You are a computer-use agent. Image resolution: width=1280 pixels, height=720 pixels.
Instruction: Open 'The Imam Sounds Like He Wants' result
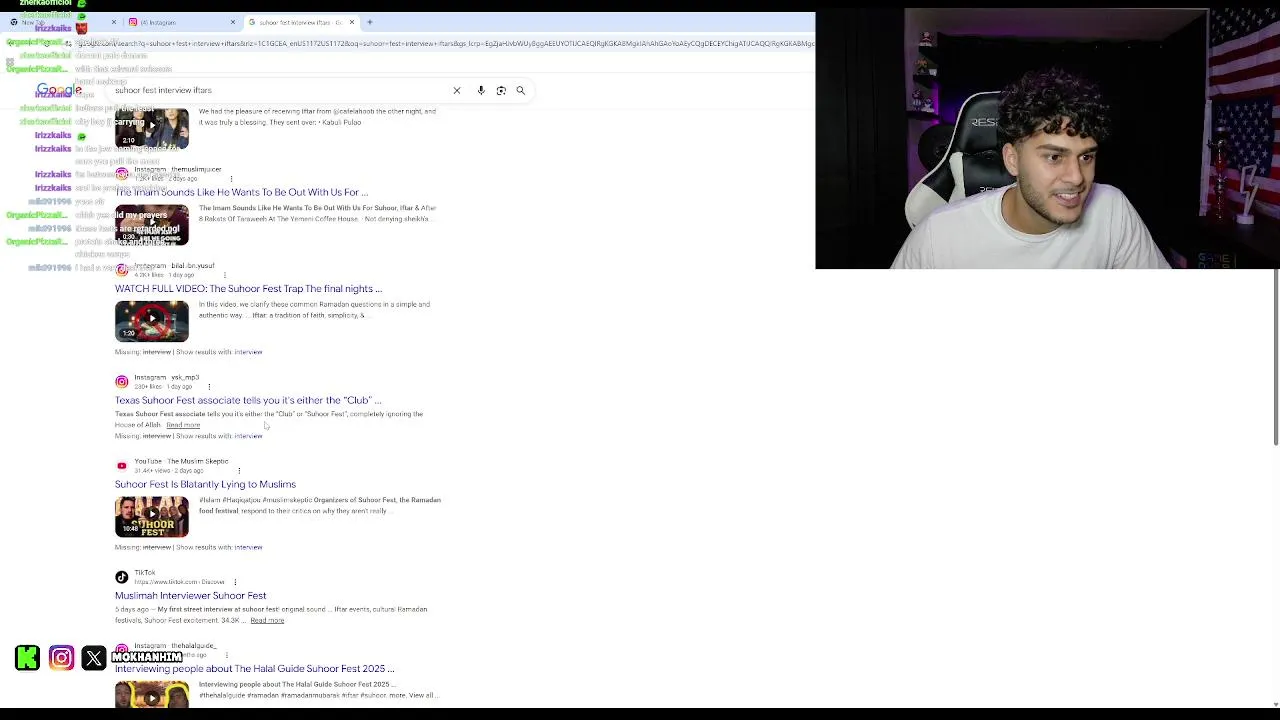[241, 192]
